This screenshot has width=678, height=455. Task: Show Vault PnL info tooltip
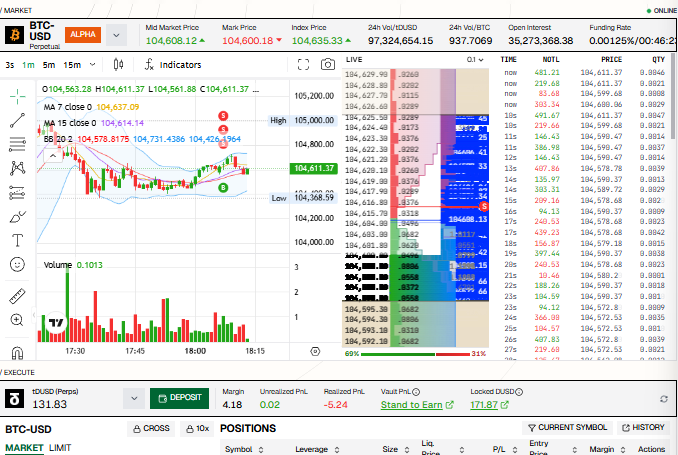tap(416, 392)
